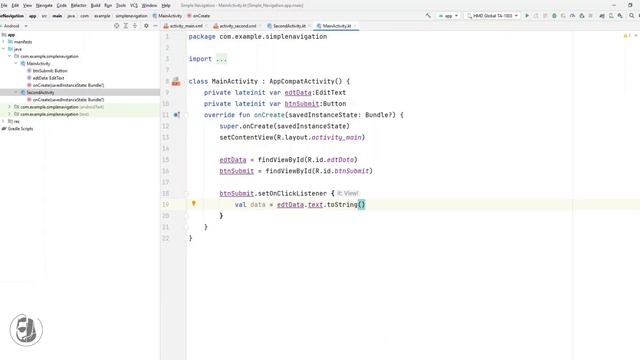Image resolution: width=640 pixels, height=360 pixels.
Task: Hide the Project panel with minus icon
Action: (x=156, y=26)
